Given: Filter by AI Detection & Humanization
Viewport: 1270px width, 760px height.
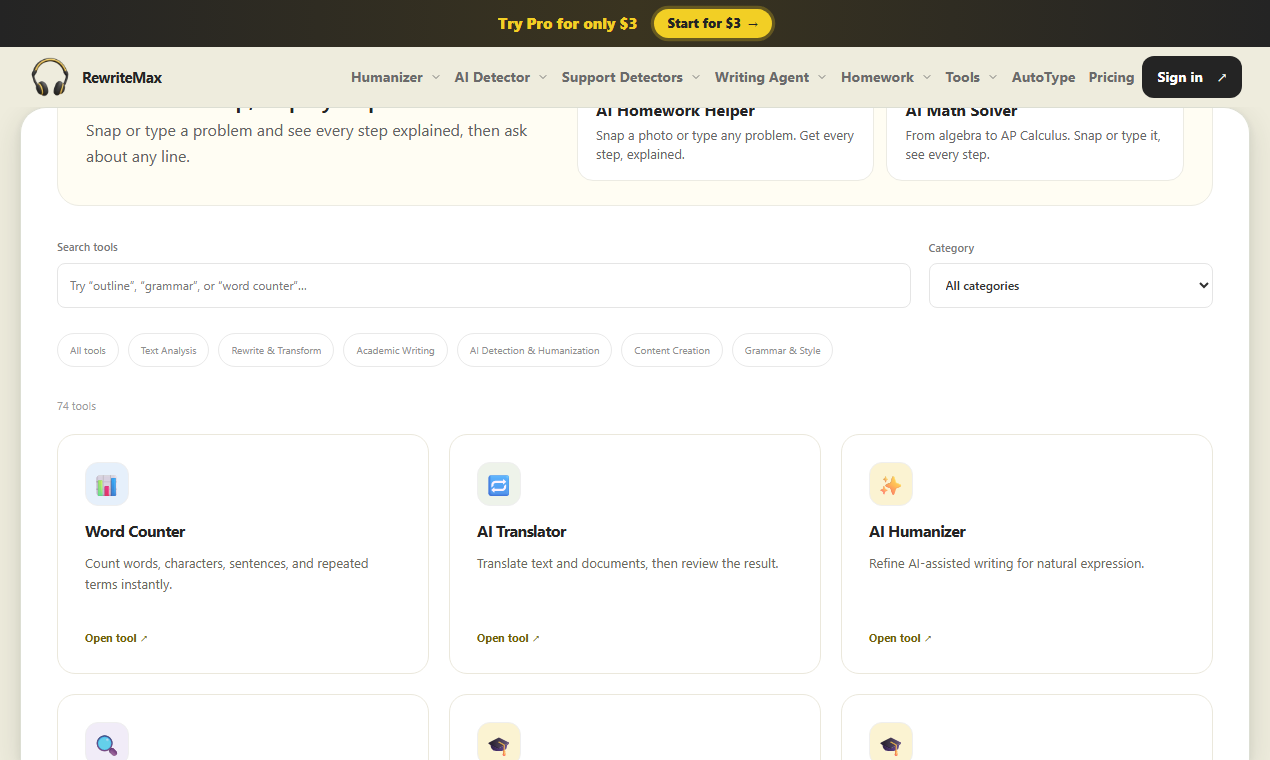Looking at the screenshot, I should [534, 350].
